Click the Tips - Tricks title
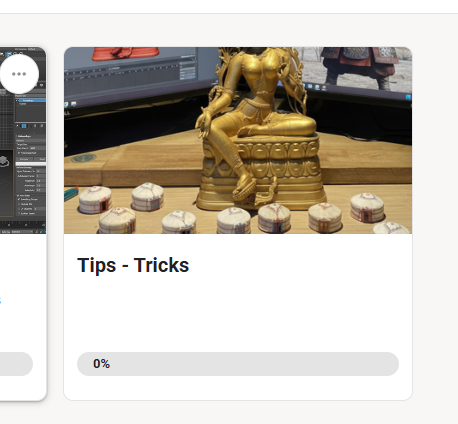 tap(133, 265)
